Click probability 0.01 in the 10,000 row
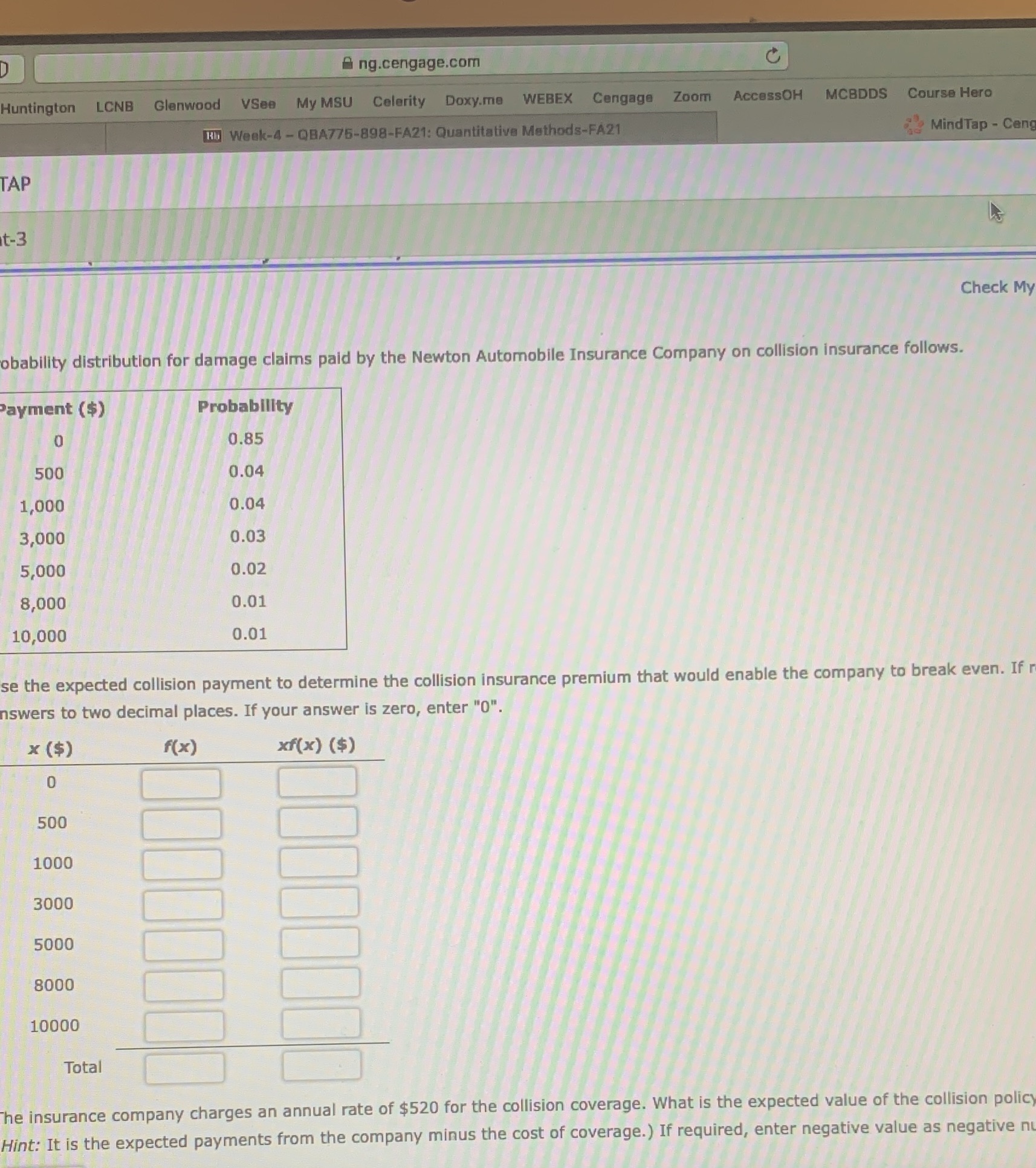Viewport: 1036px width, 1168px height. [249, 634]
